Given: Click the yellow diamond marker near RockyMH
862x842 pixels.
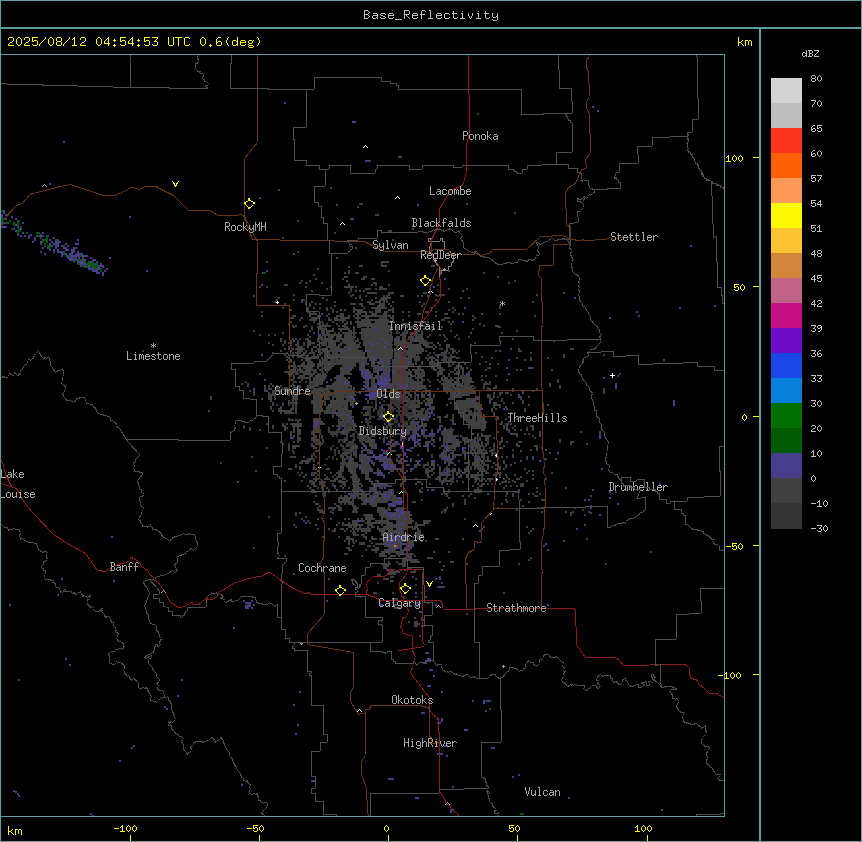Looking at the screenshot, I should [x=249, y=204].
